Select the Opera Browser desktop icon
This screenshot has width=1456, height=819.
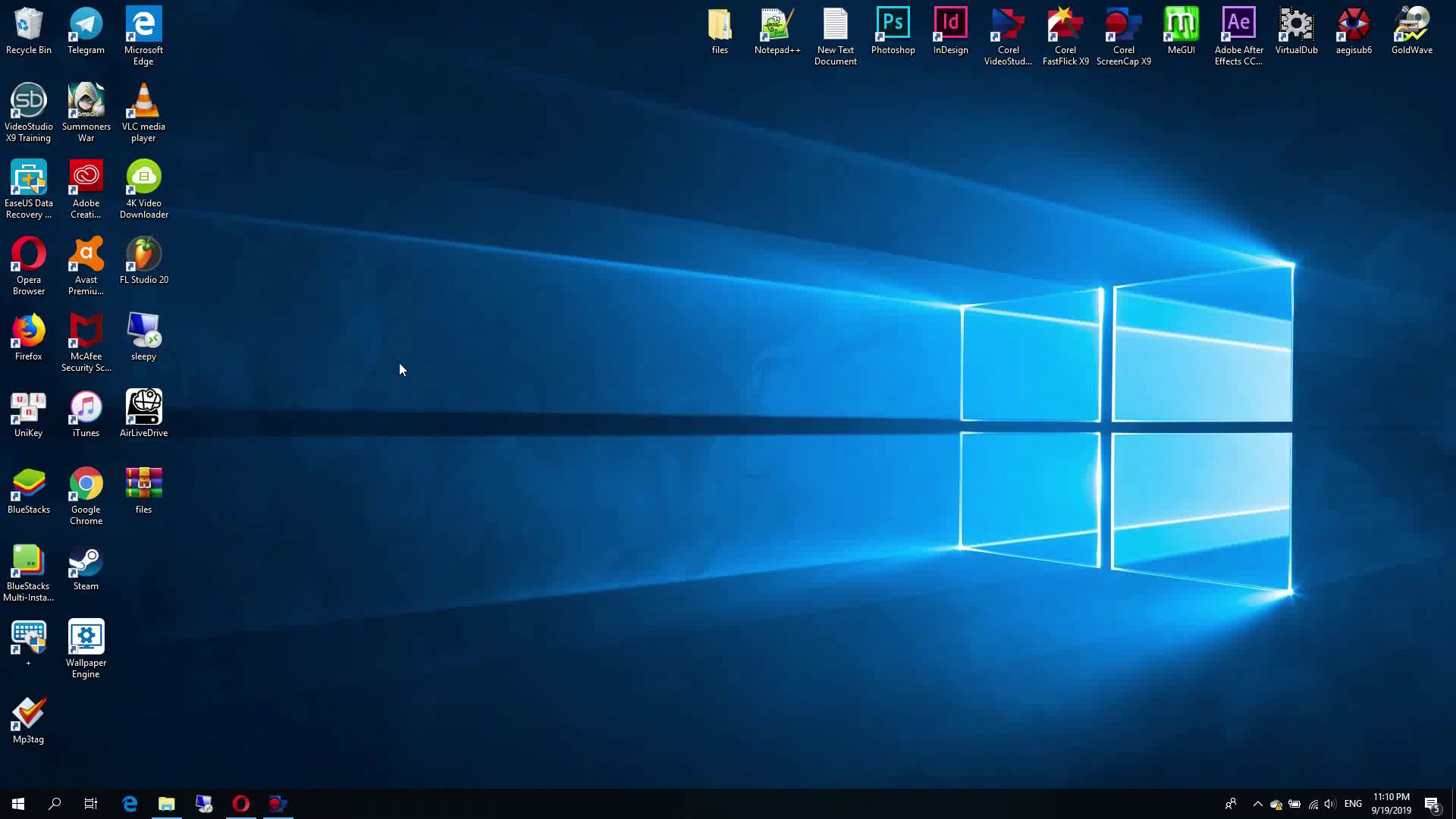point(29,265)
